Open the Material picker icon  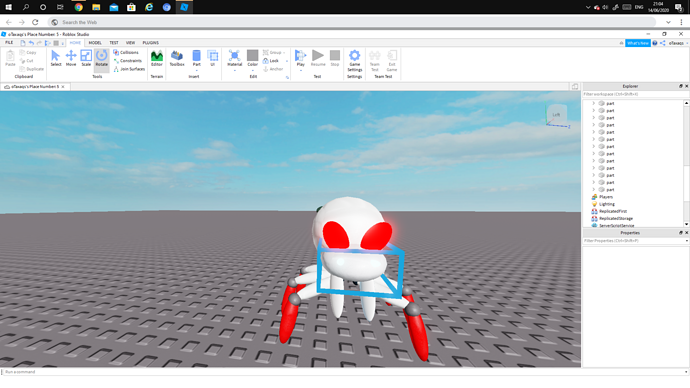tap(235, 55)
